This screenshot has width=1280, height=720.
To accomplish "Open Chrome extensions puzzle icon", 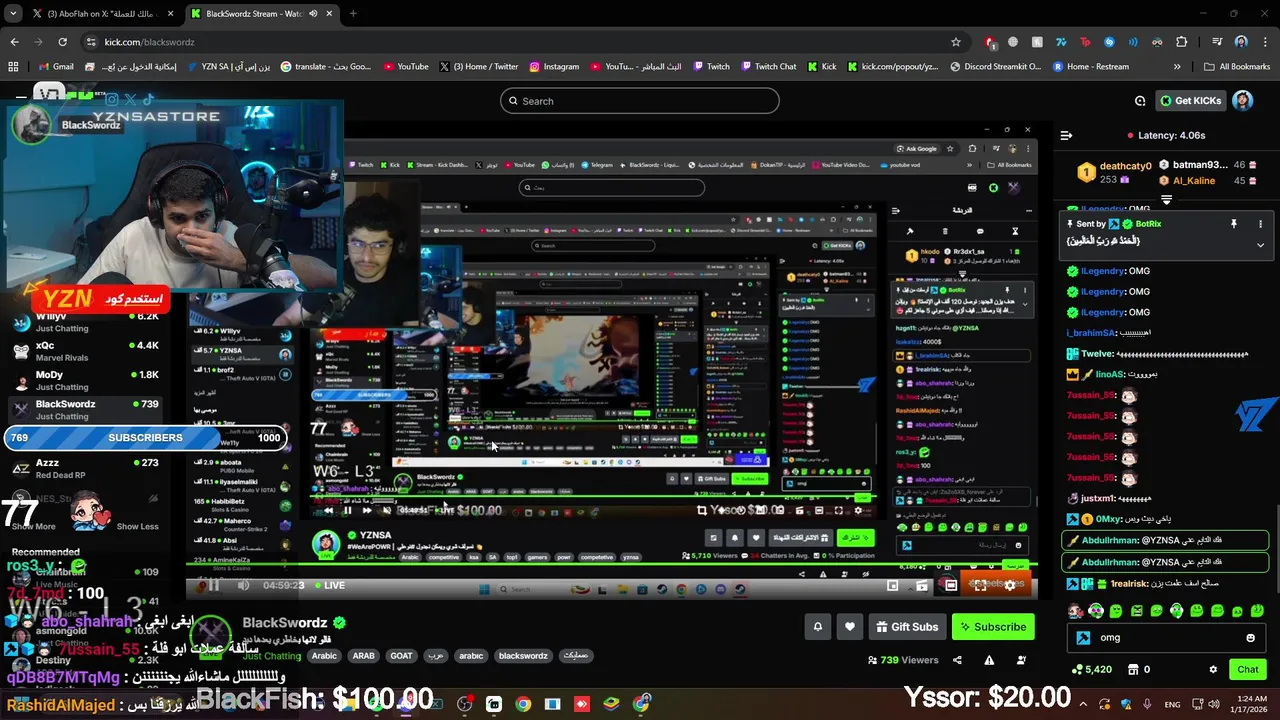I will [1182, 42].
